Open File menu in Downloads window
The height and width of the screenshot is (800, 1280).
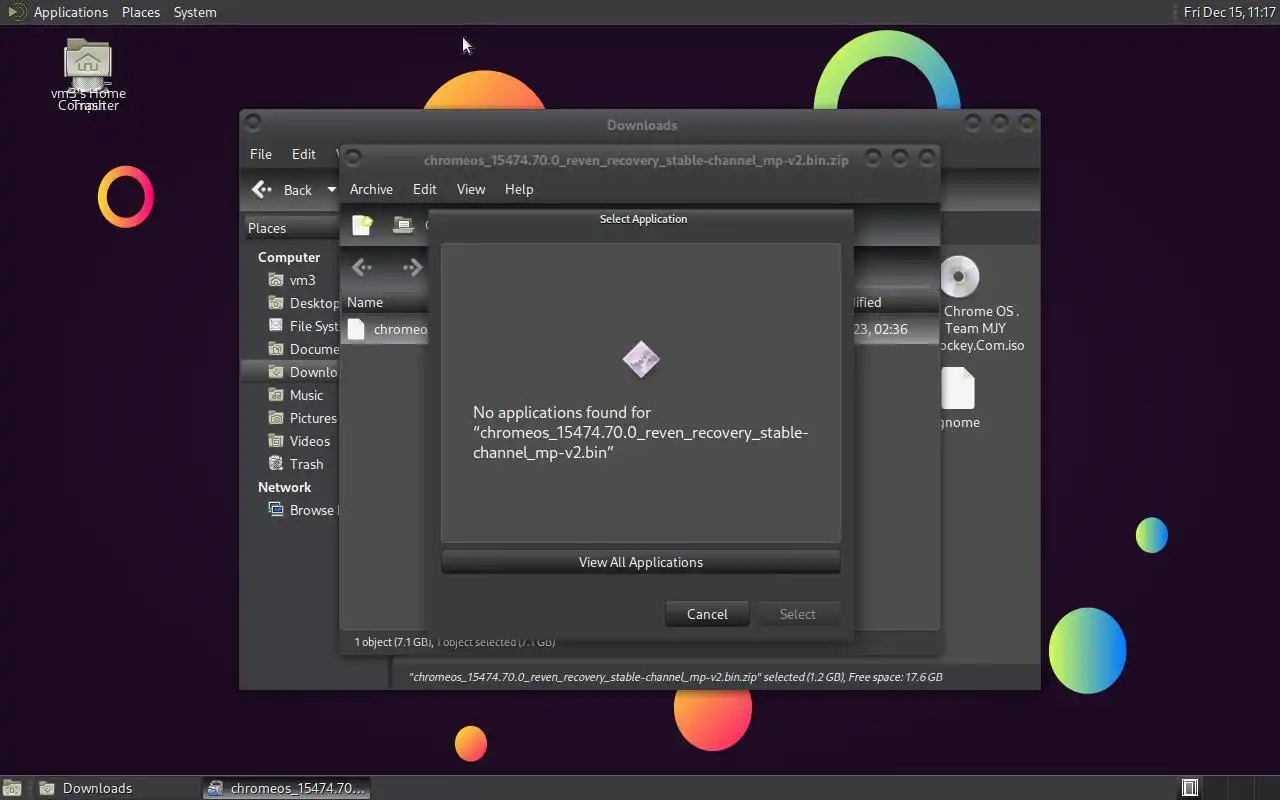261,154
